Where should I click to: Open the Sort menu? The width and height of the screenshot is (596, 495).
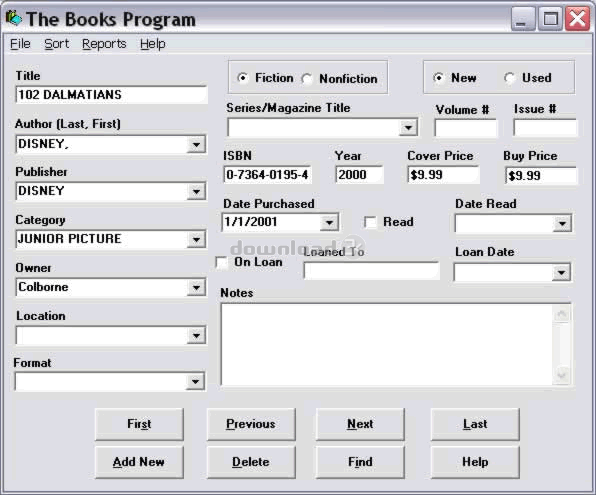(57, 44)
